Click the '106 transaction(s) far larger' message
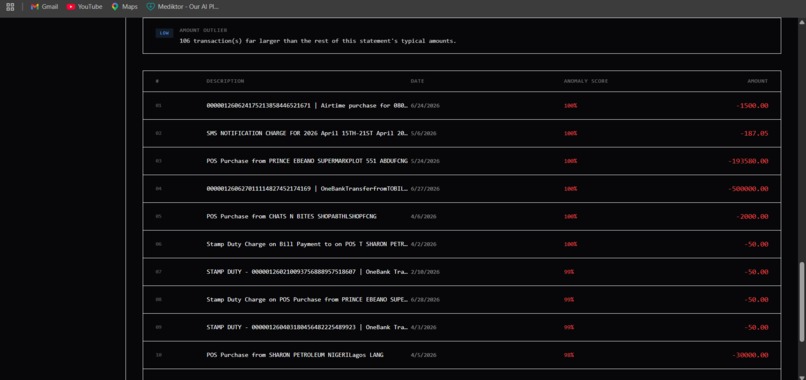 317,41
